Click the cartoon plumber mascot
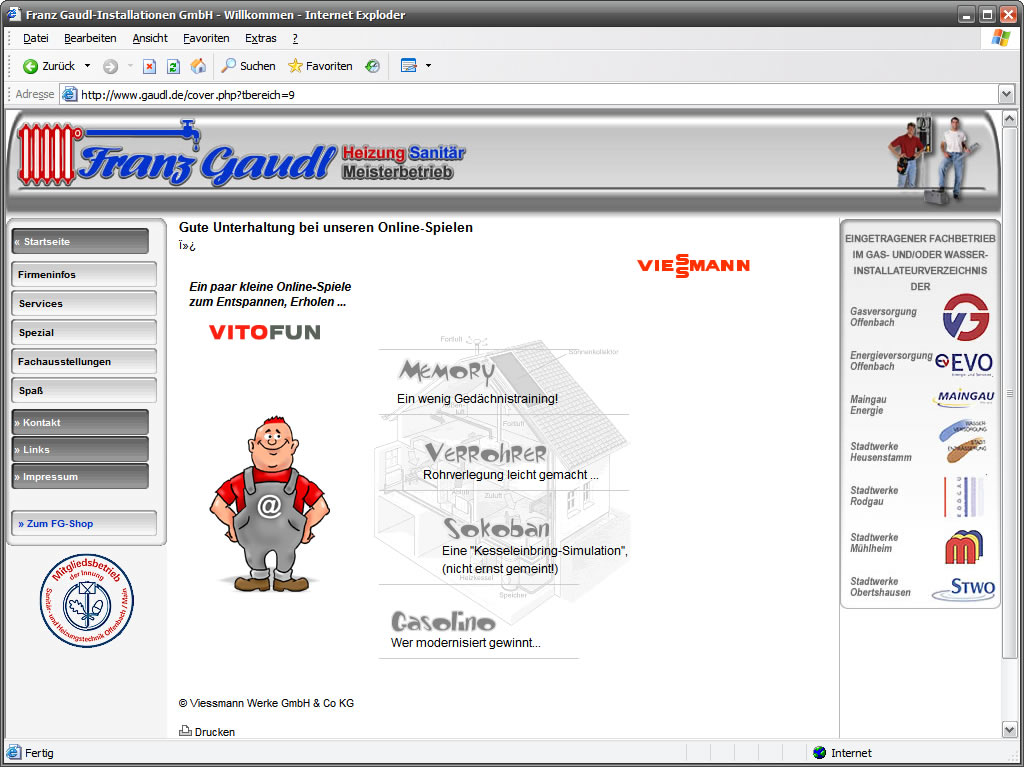The image size is (1024, 768). (x=270, y=504)
